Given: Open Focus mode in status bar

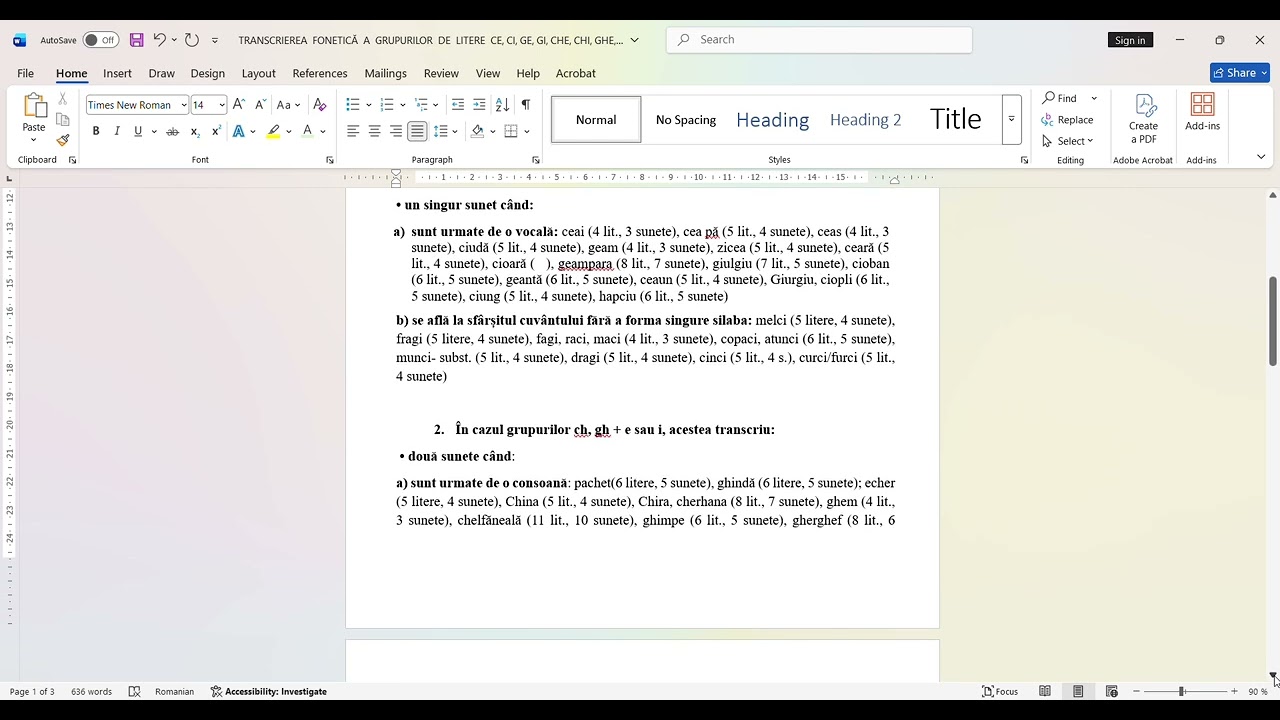Looking at the screenshot, I should click(x=1000, y=691).
